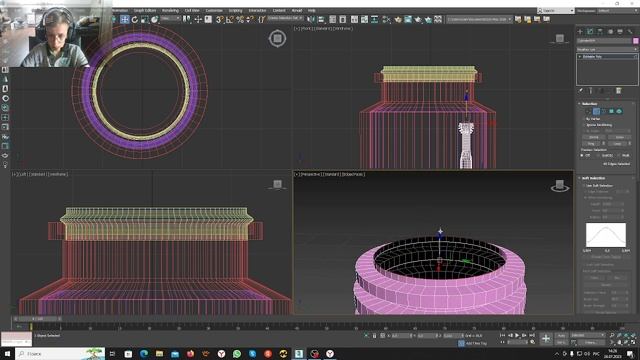Select Edge sub-object level icon

click(596, 111)
